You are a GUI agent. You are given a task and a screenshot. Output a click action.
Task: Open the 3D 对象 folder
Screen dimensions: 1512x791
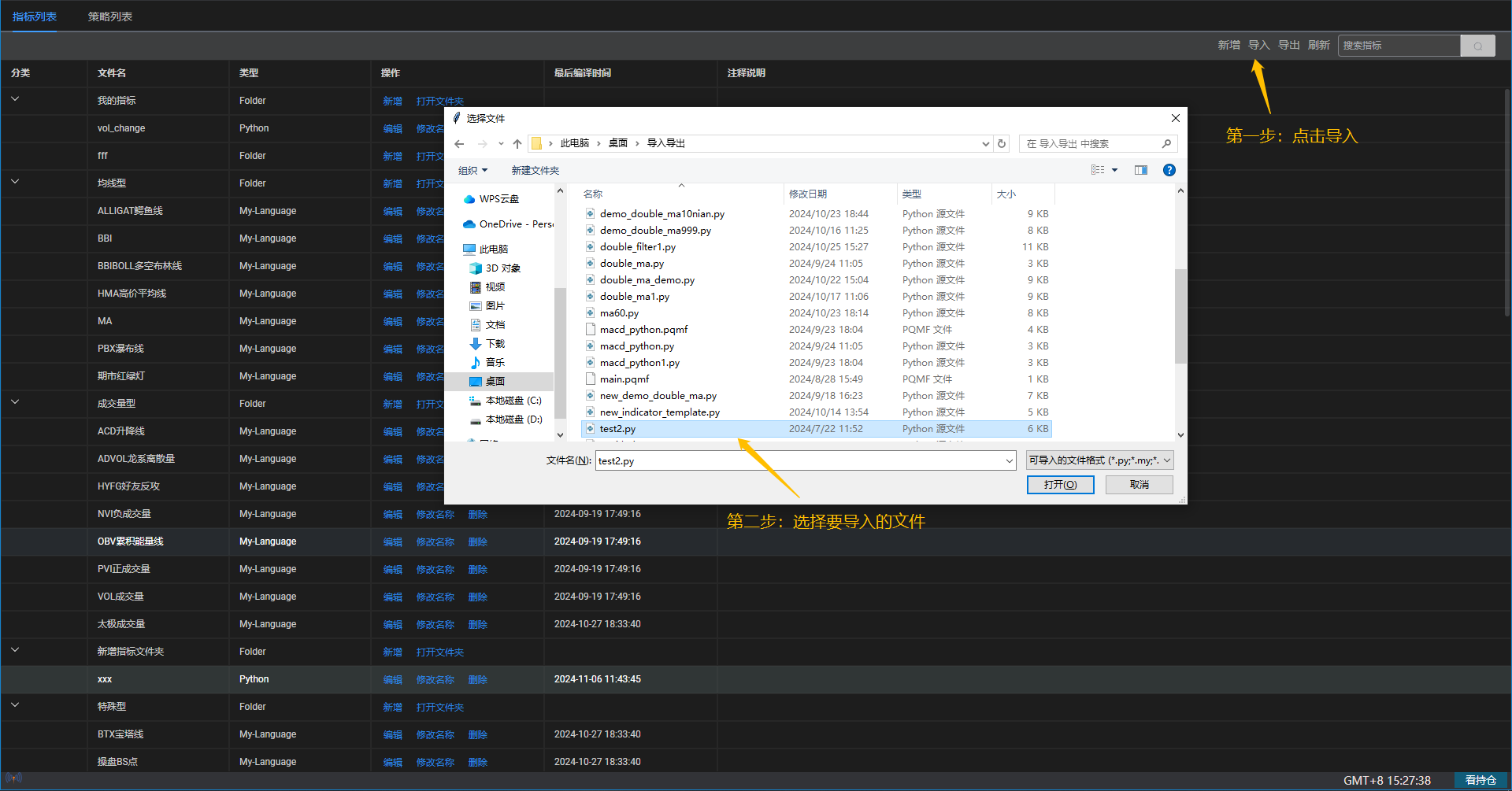pos(495,268)
